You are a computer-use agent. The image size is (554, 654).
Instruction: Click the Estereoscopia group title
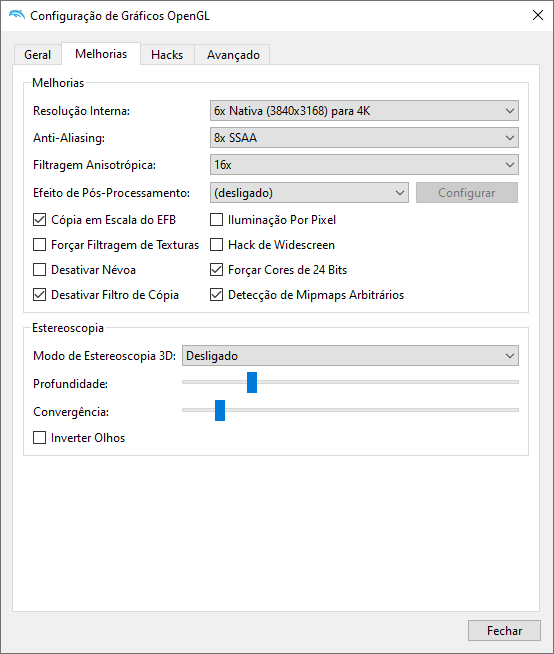(68, 328)
